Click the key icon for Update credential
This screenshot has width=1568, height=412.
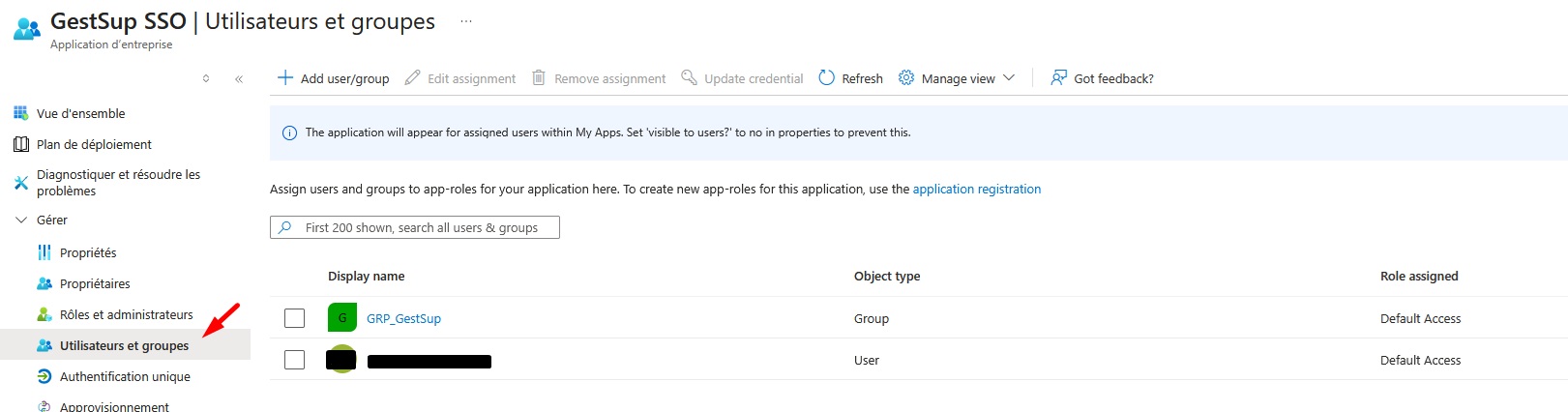(x=690, y=77)
